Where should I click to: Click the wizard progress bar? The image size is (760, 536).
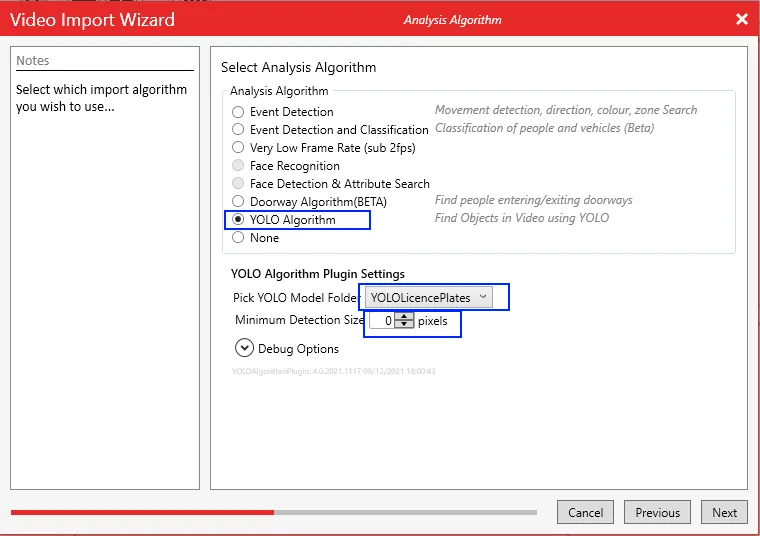pyautogui.click(x=274, y=512)
